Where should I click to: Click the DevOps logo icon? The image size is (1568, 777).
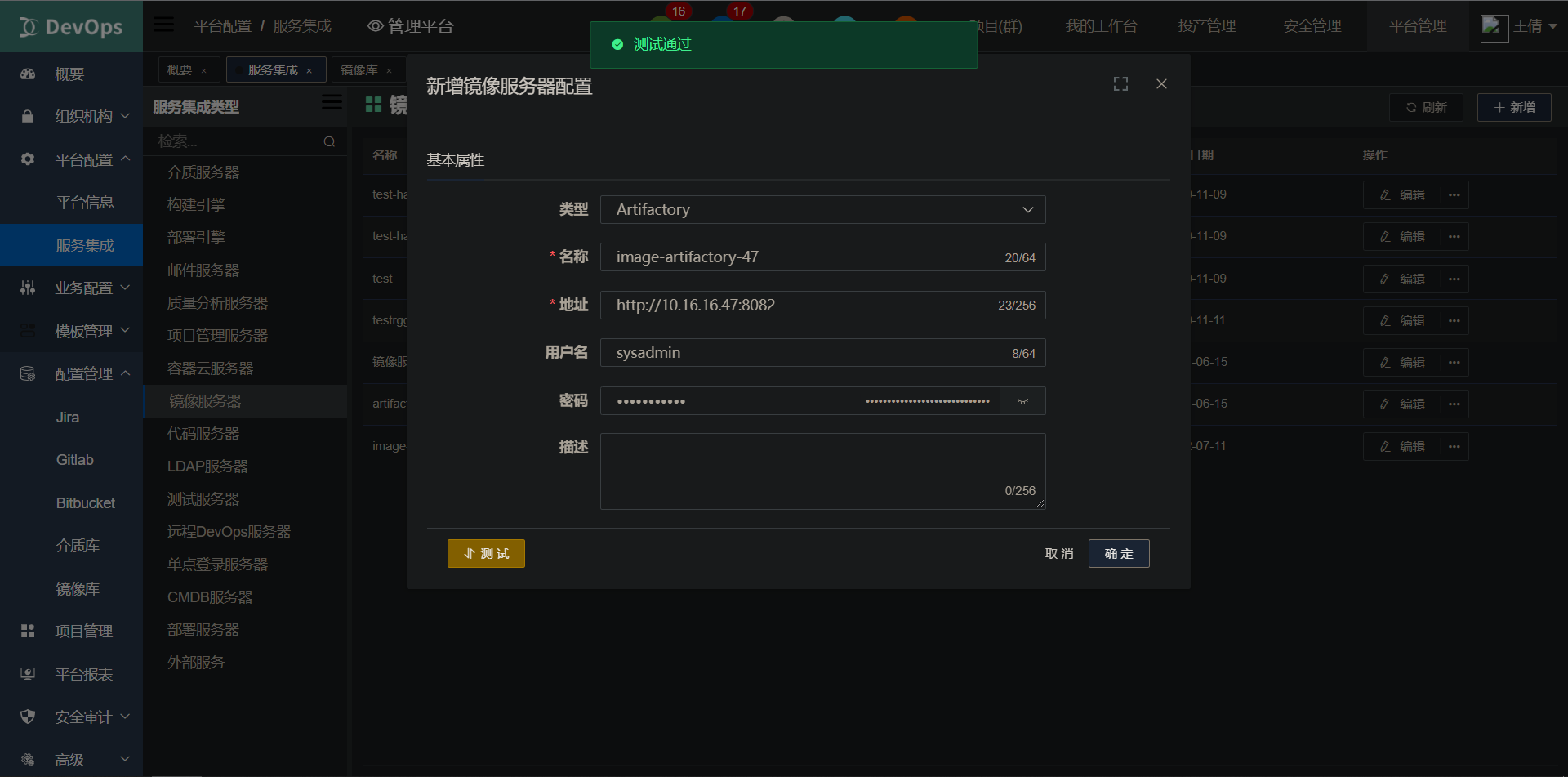[28, 25]
